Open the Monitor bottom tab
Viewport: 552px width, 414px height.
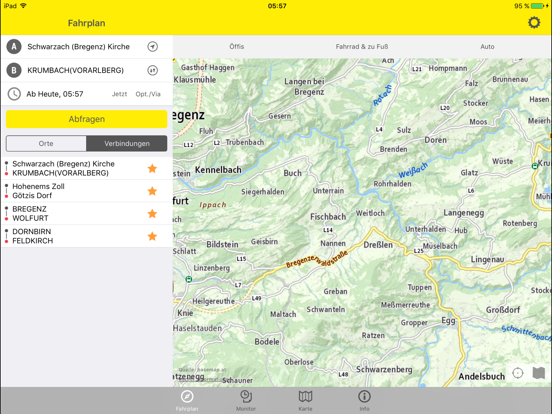pyautogui.click(x=246, y=401)
